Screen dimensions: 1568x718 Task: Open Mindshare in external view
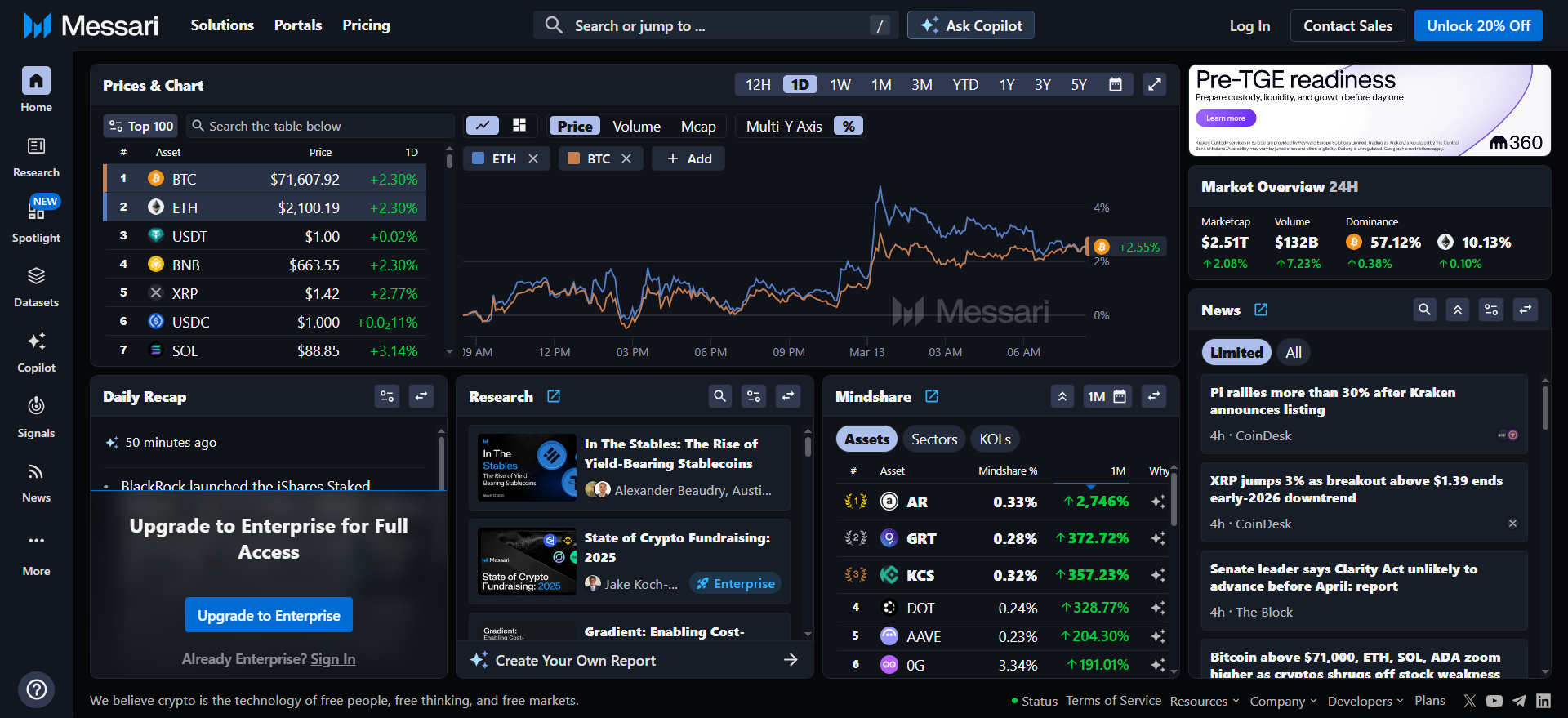coord(932,396)
